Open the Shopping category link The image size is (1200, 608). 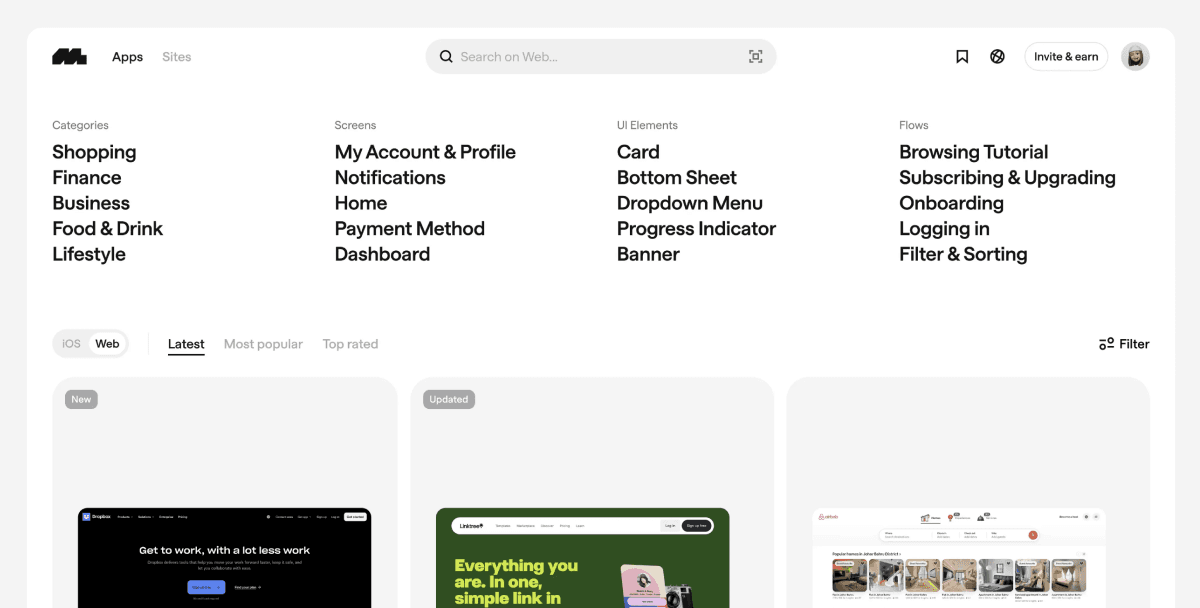[x=94, y=152]
